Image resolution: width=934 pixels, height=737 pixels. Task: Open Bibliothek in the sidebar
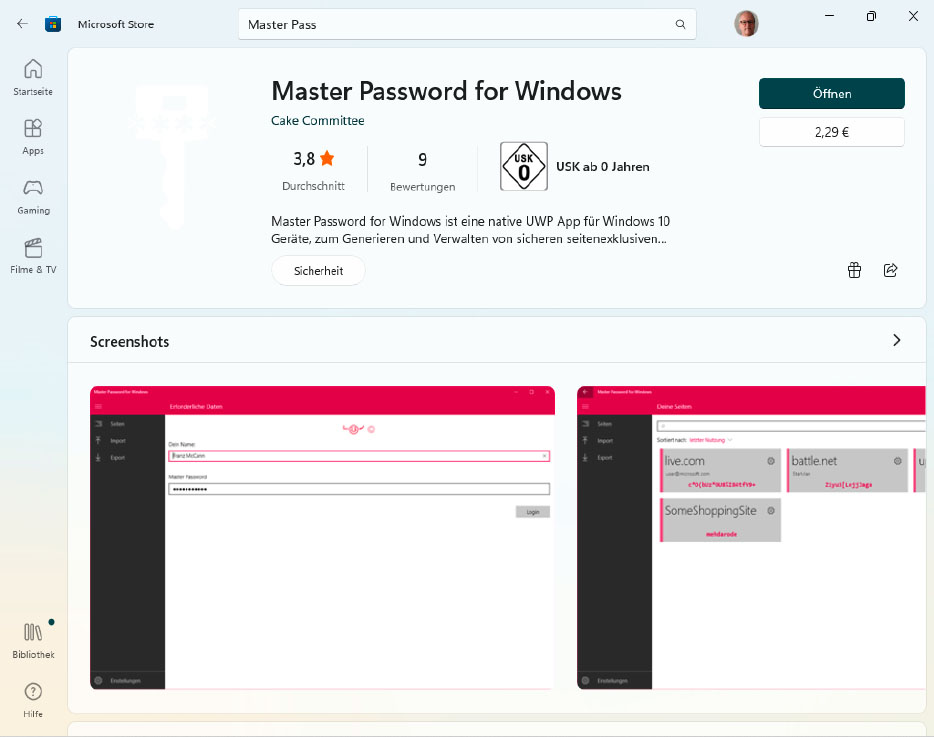[x=33, y=640]
